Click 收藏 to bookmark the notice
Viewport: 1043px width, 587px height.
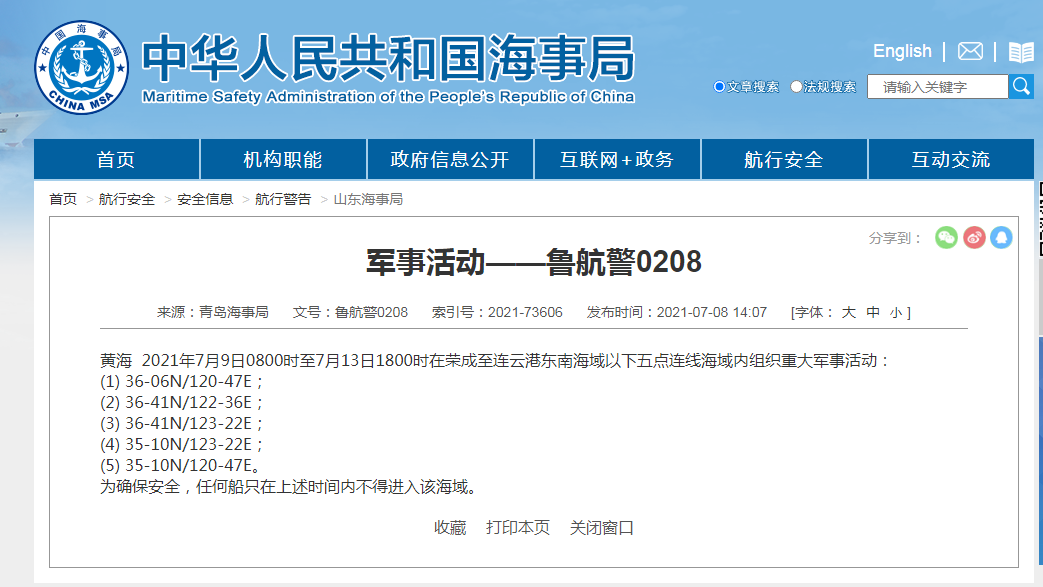click(450, 527)
